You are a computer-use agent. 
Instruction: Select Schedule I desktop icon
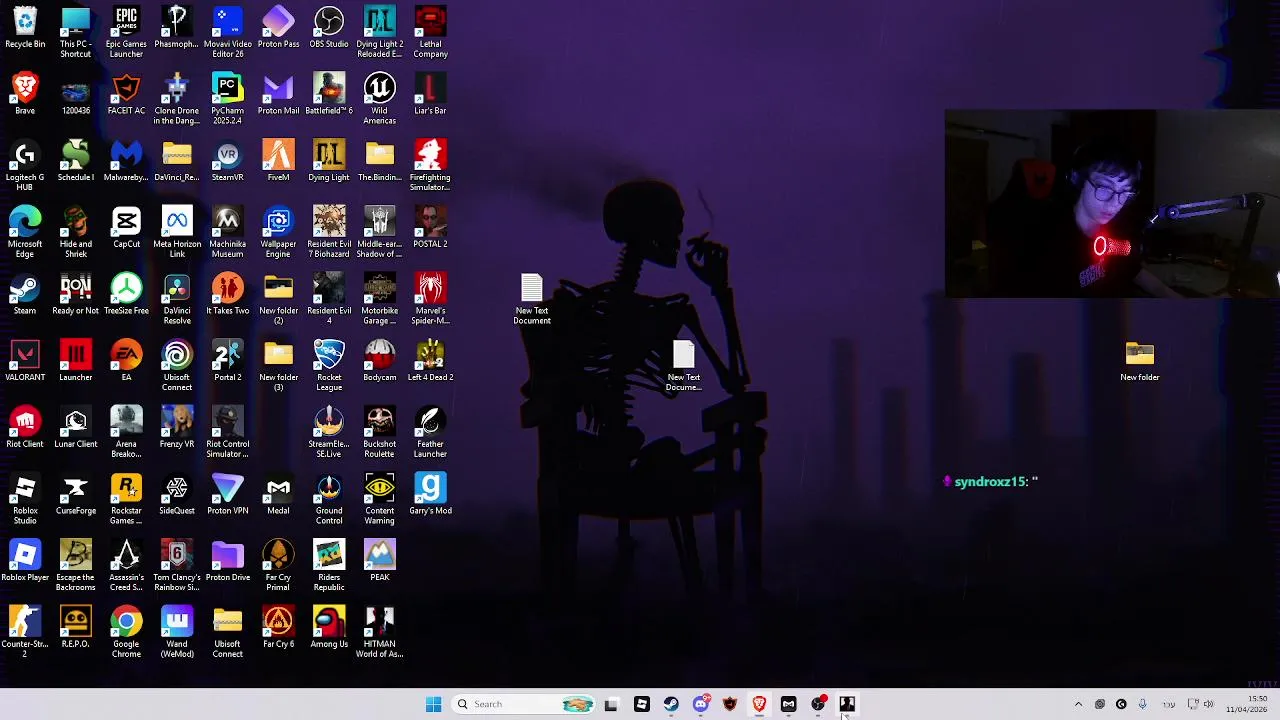point(76,161)
